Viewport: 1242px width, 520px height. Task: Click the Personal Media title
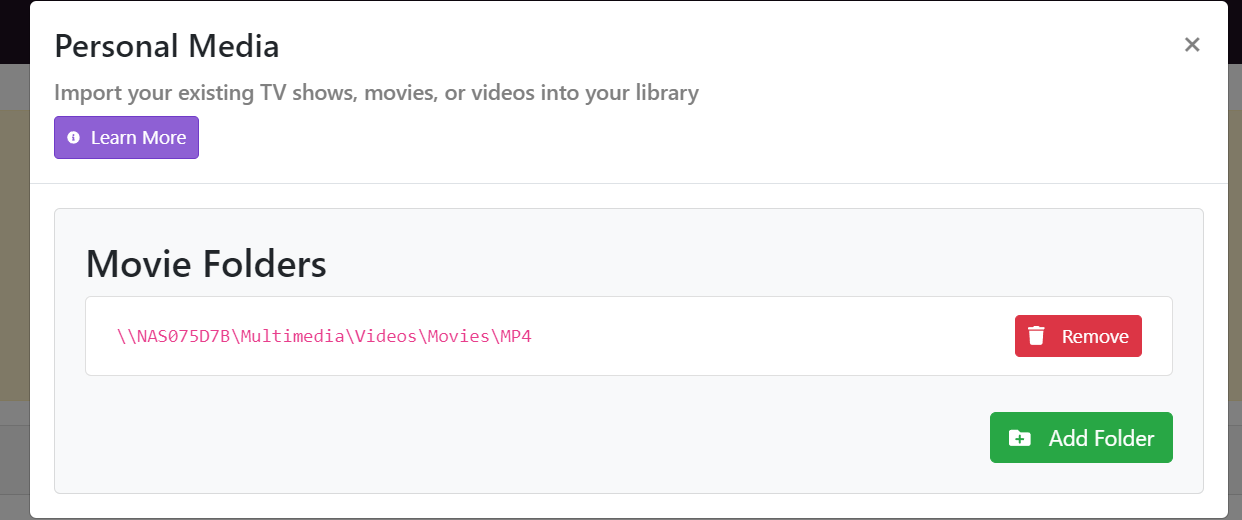[166, 46]
